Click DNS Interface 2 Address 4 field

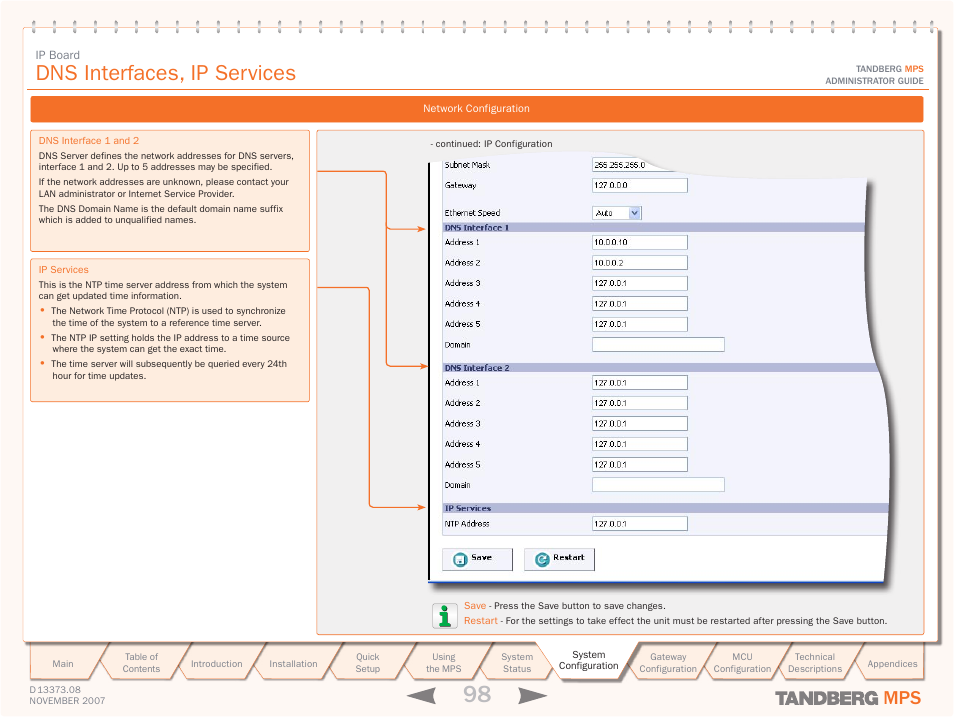[x=639, y=444]
